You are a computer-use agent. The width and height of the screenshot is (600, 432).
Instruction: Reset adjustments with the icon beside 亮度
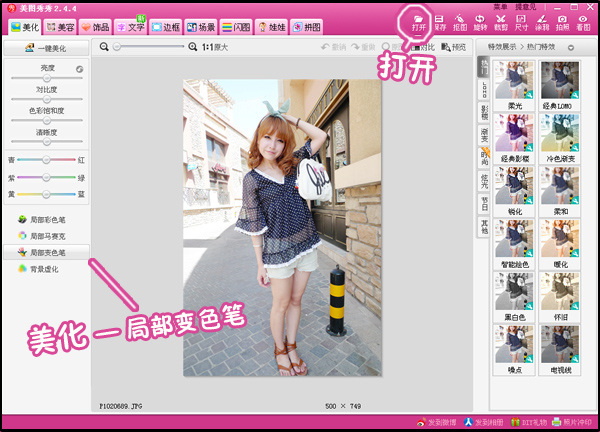pyautogui.click(x=79, y=68)
